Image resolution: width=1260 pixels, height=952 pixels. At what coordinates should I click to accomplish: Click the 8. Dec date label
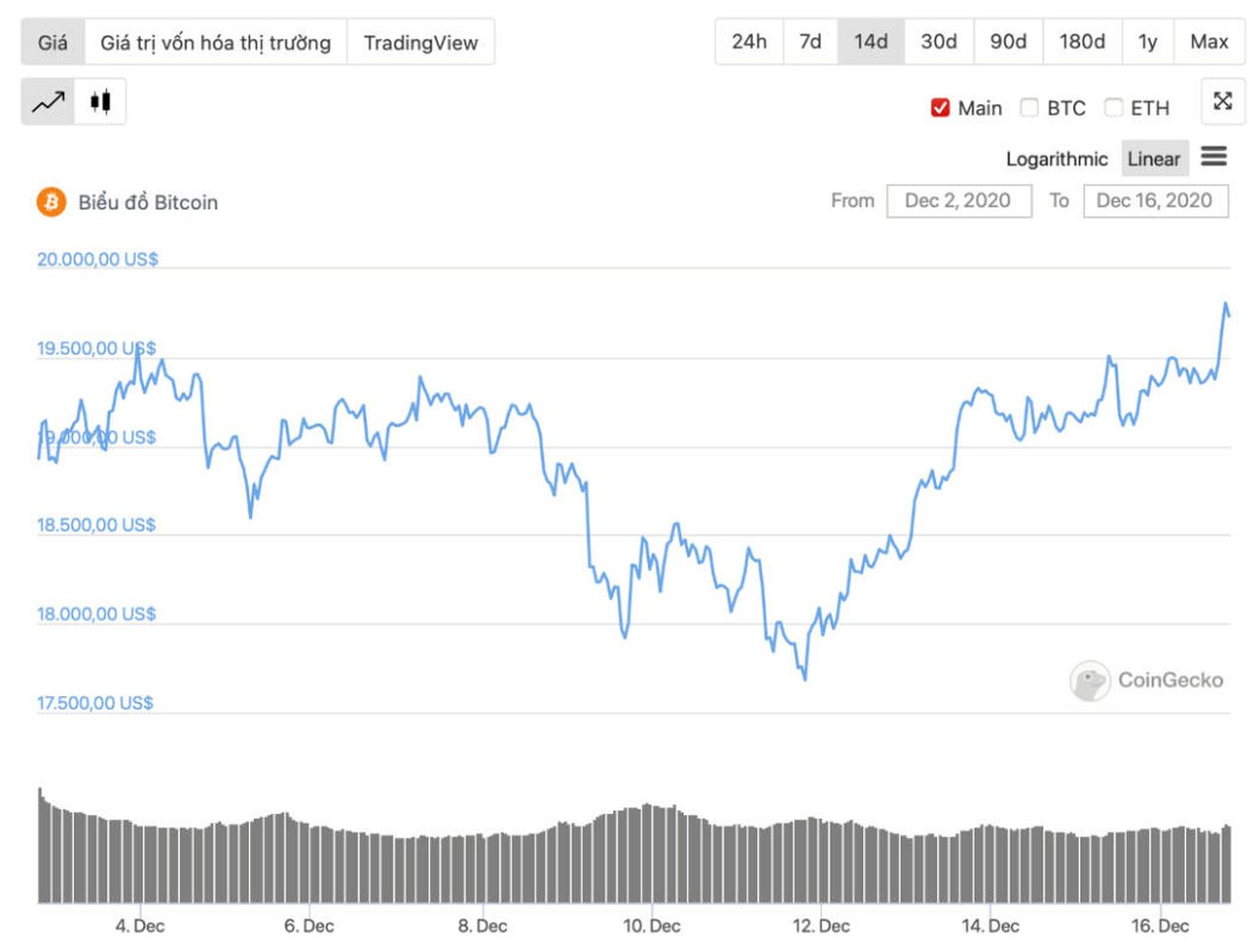point(482,926)
